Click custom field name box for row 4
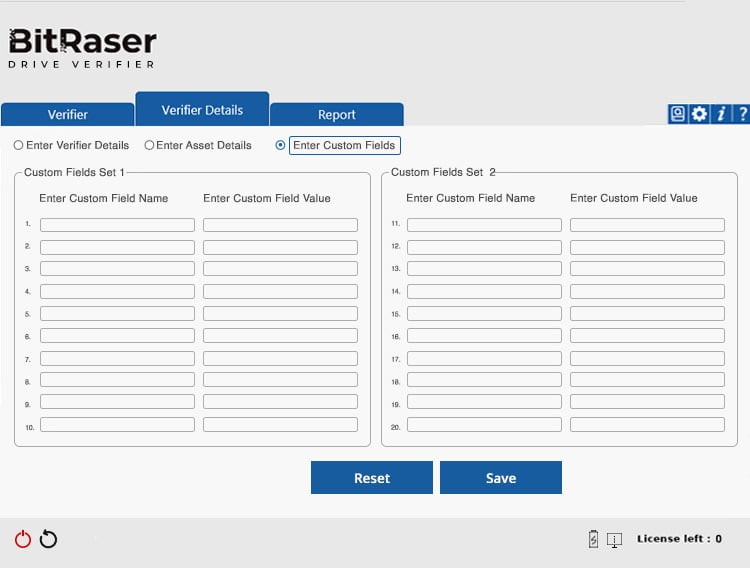The height and width of the screenshot is (568, 750). (x=117, y=291)
